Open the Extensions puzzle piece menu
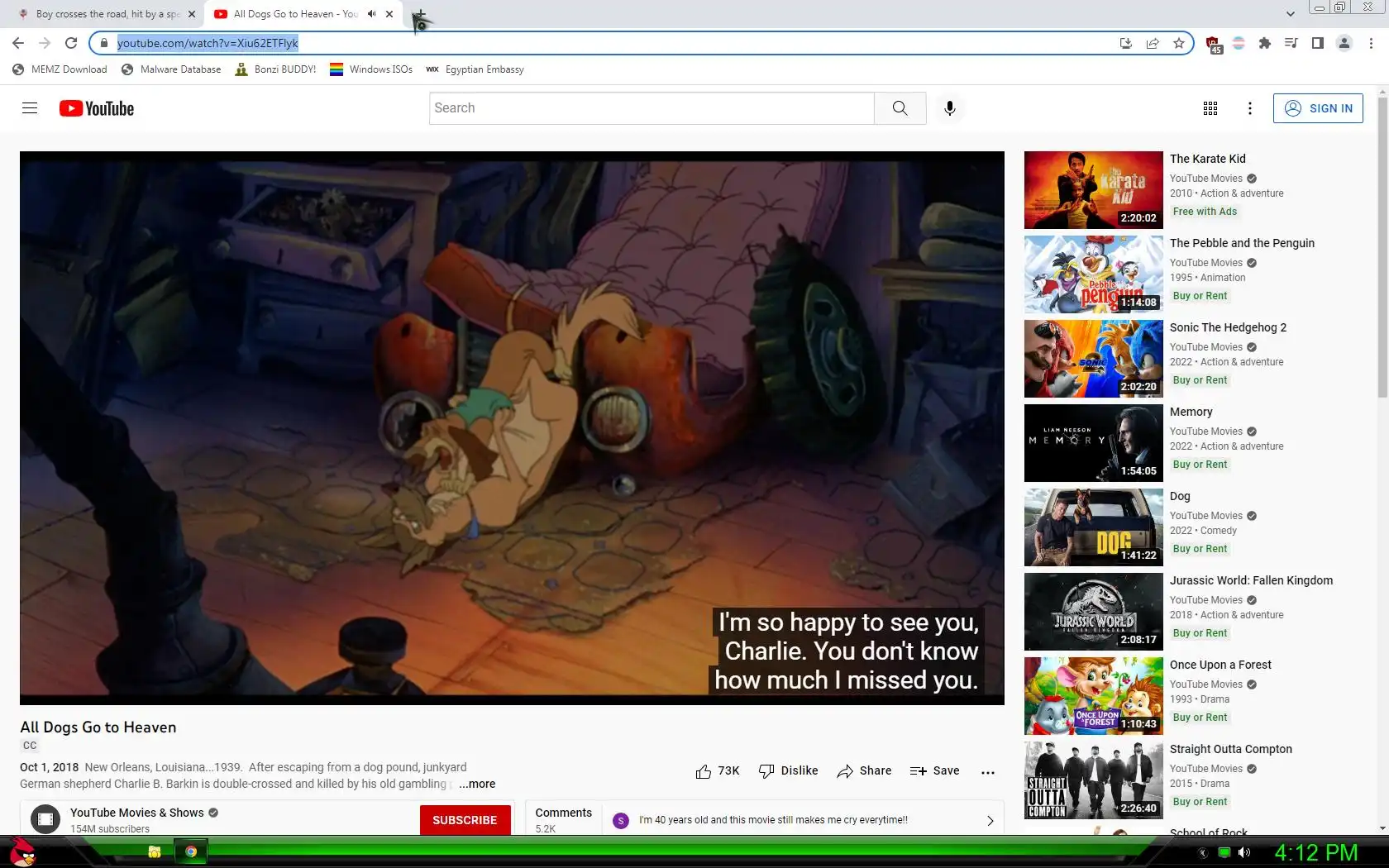This screenshot has height=868, width=1389. coord(1265,43)
